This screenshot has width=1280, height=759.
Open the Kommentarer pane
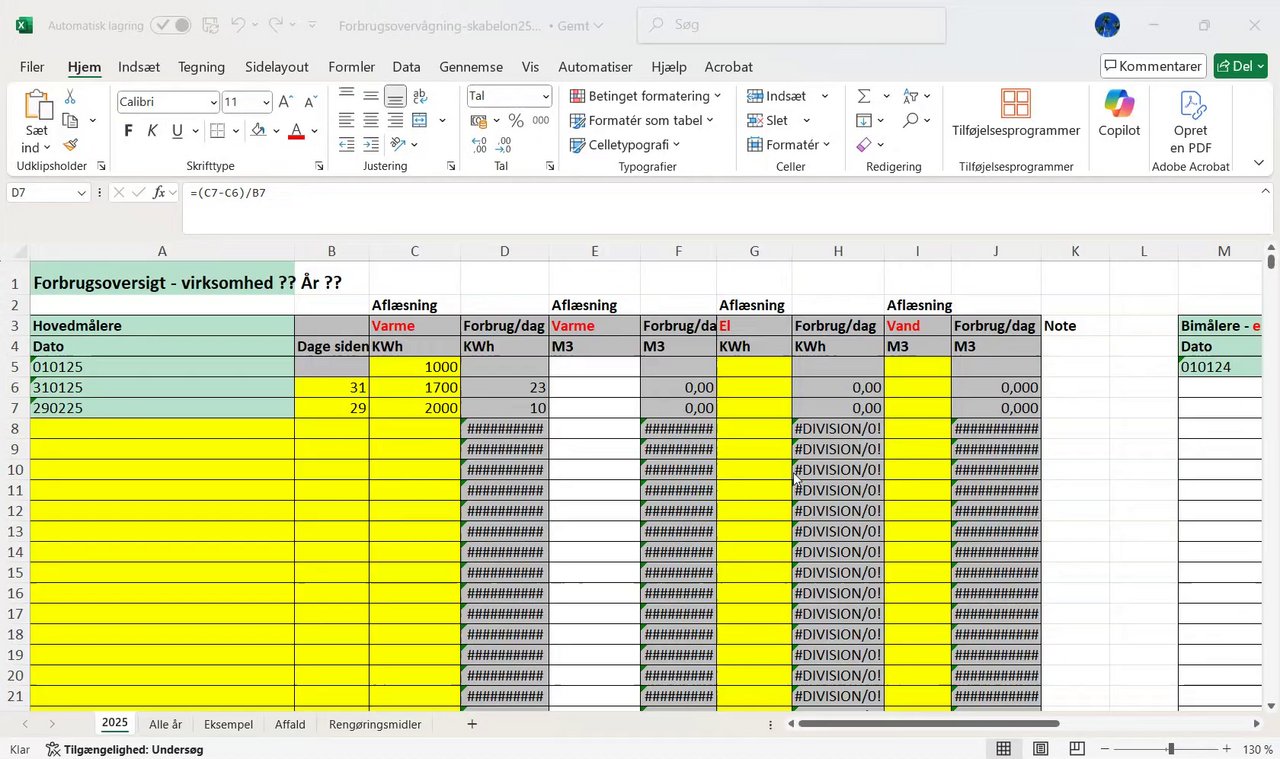[1153, 66]
